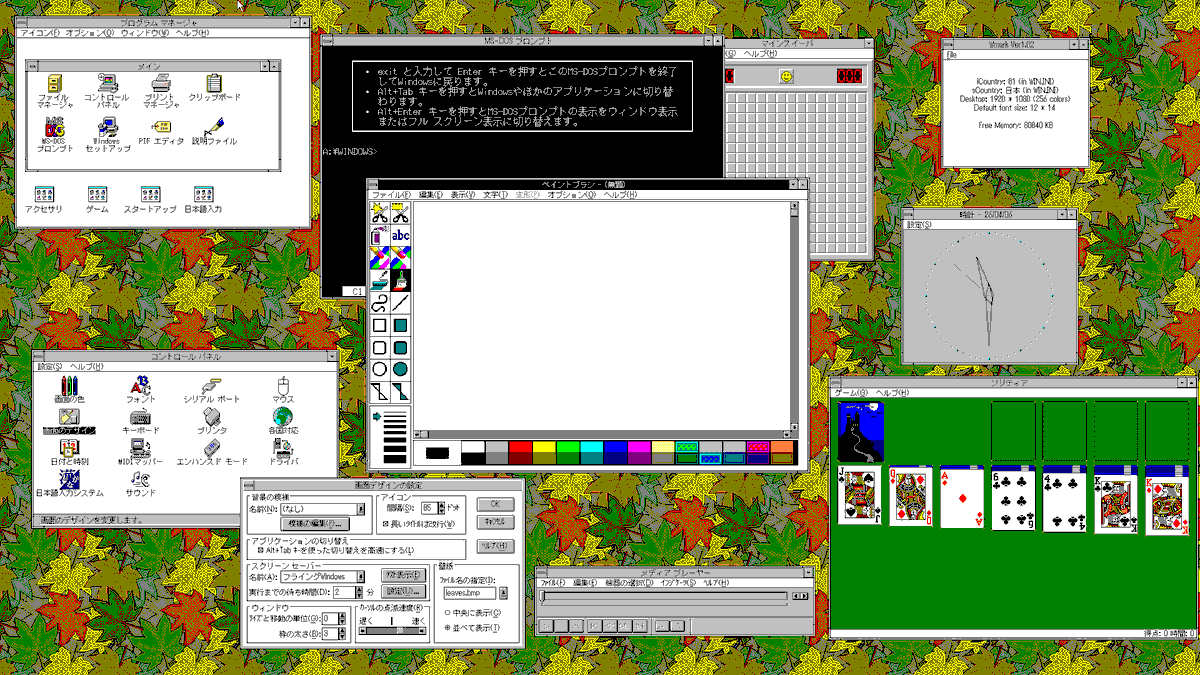This screenshot has width=1200, height=675.
Task: Select the hollow Rounded Box tool
Action: (x=380, y=348)
